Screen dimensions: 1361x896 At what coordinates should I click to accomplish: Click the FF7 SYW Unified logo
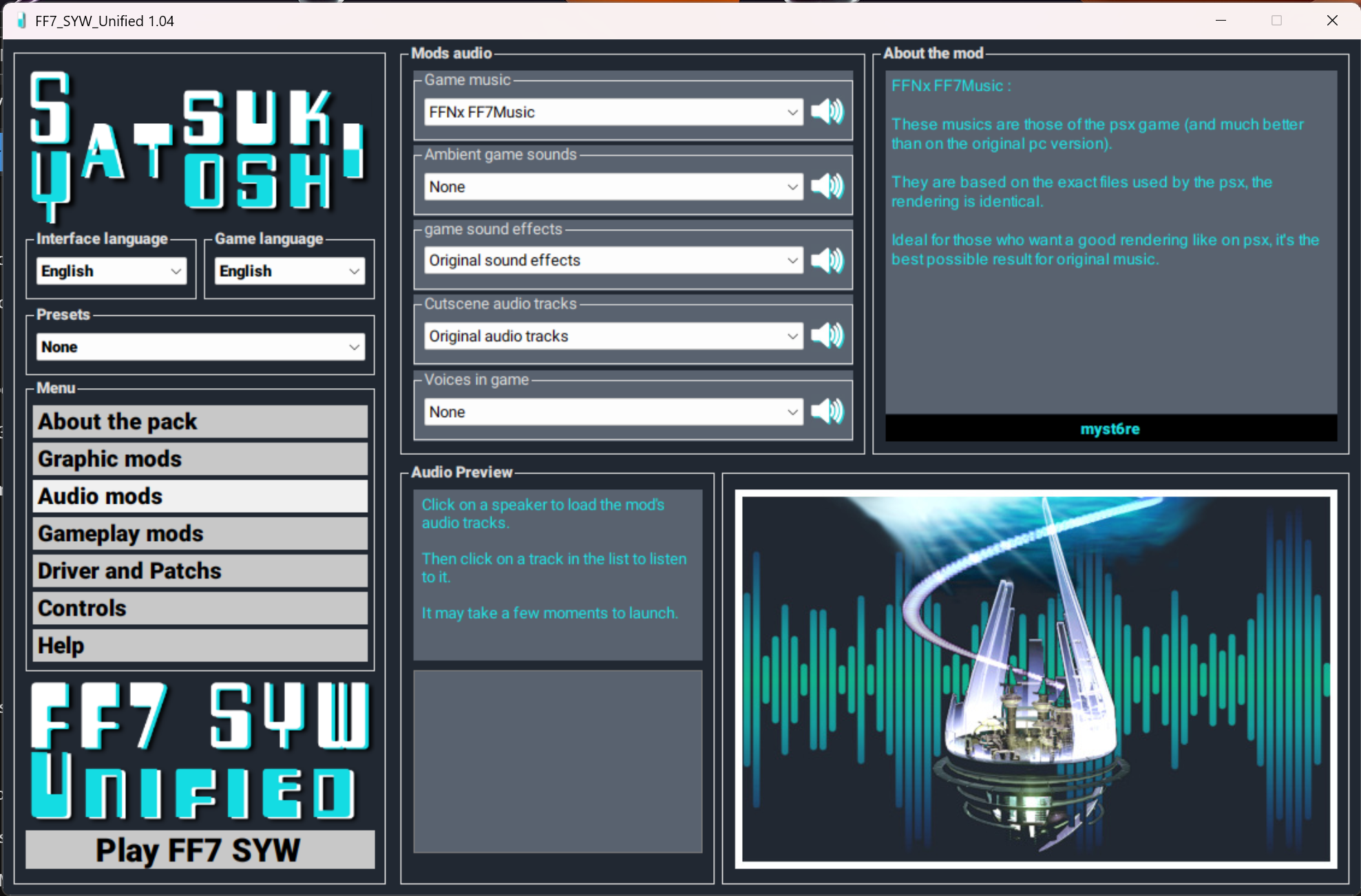(x=200, y=751)
